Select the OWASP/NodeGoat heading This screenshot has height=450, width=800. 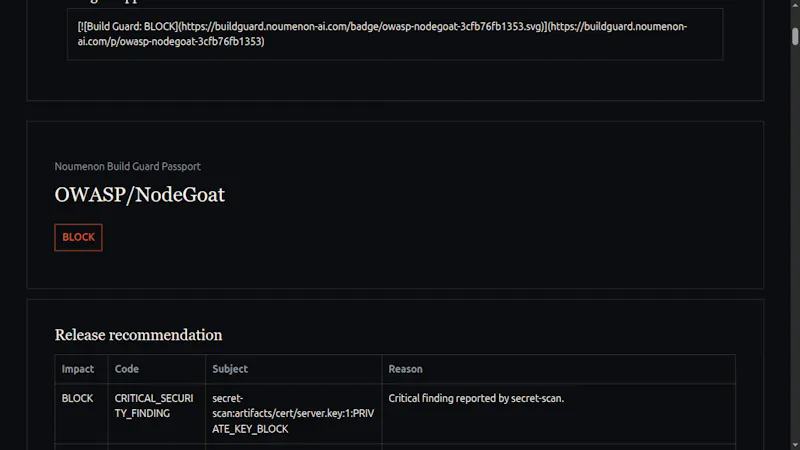coord(139,194)
